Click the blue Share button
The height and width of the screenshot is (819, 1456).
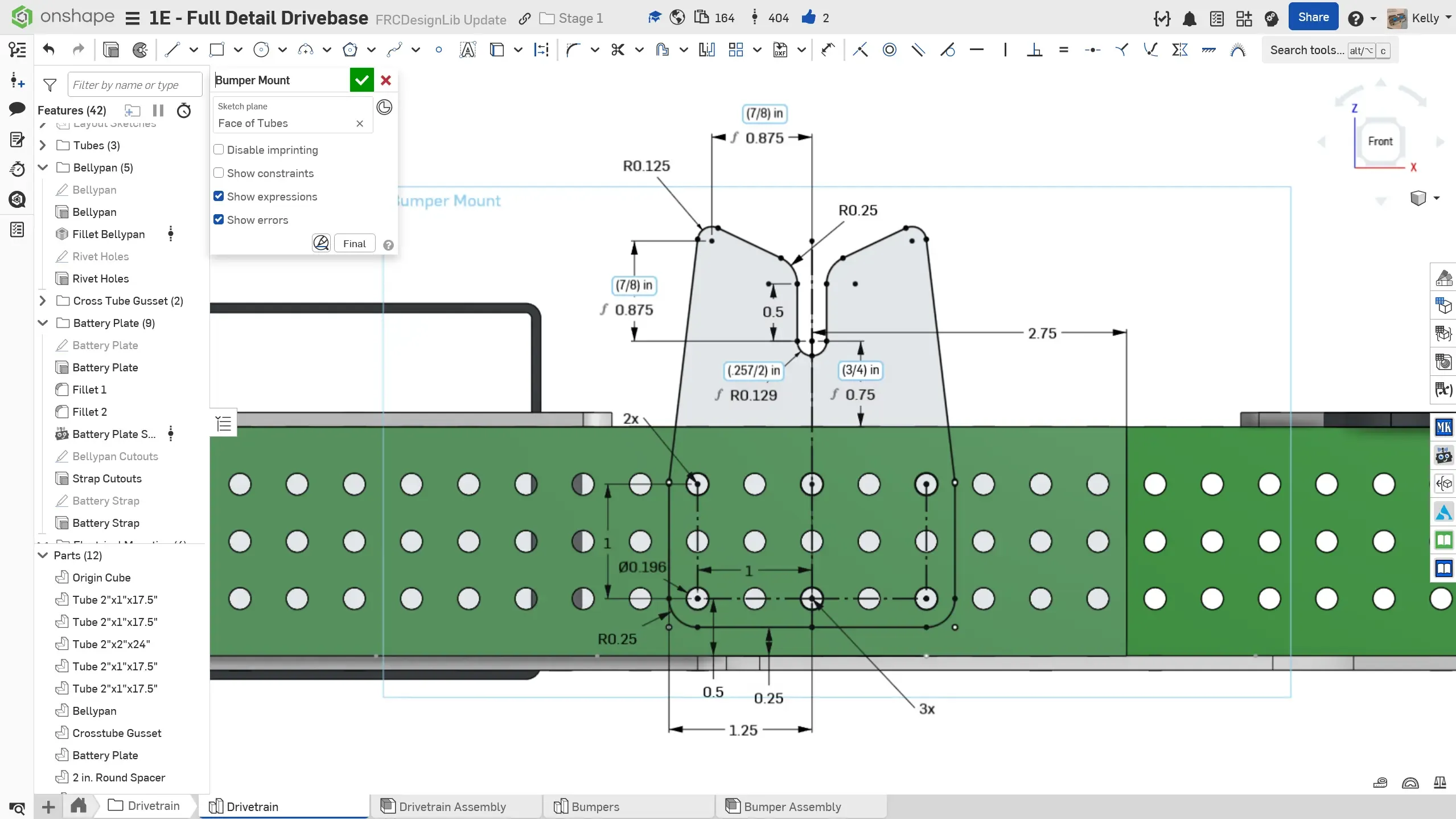pyautogui.click(x=1313, y=18)
